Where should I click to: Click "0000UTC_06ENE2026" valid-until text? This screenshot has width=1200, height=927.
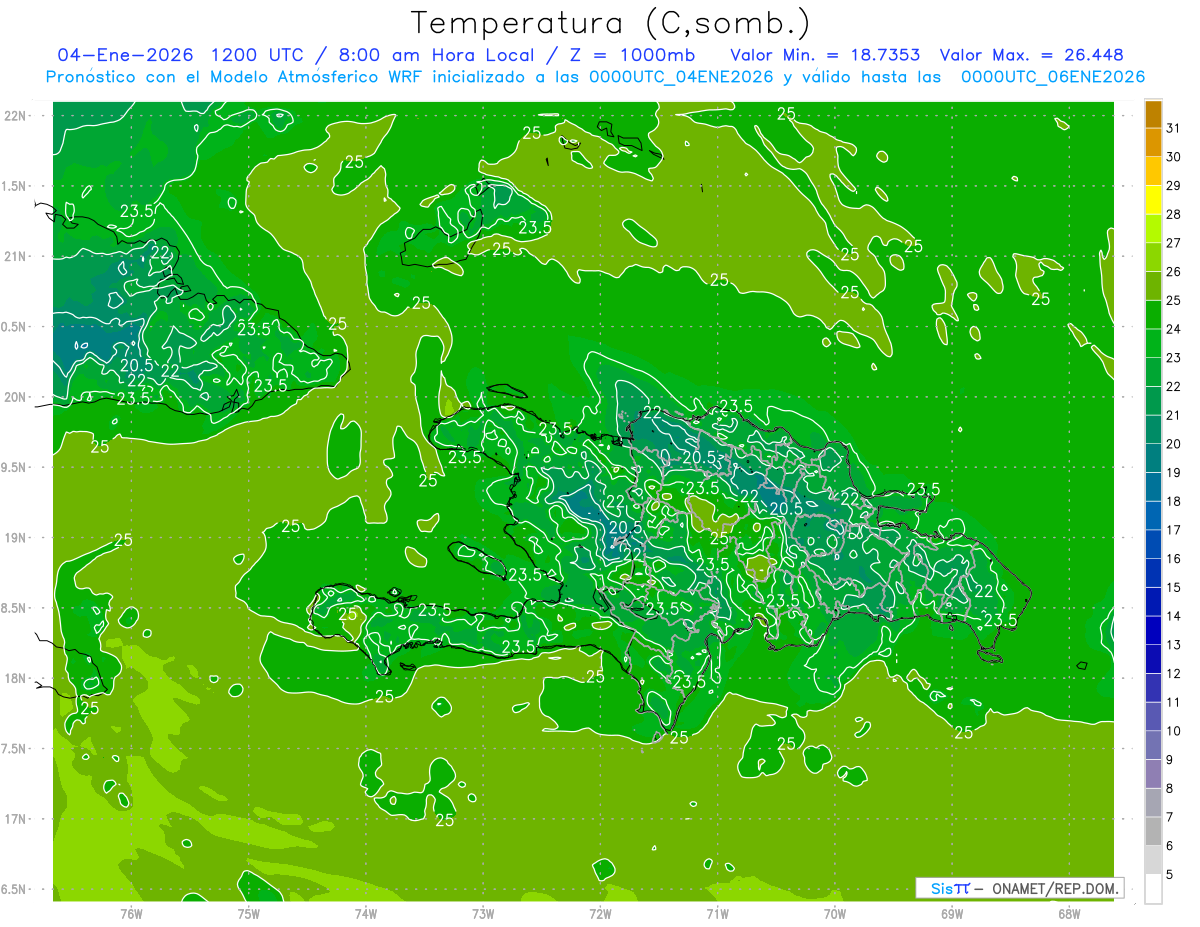click(1053, 77)
